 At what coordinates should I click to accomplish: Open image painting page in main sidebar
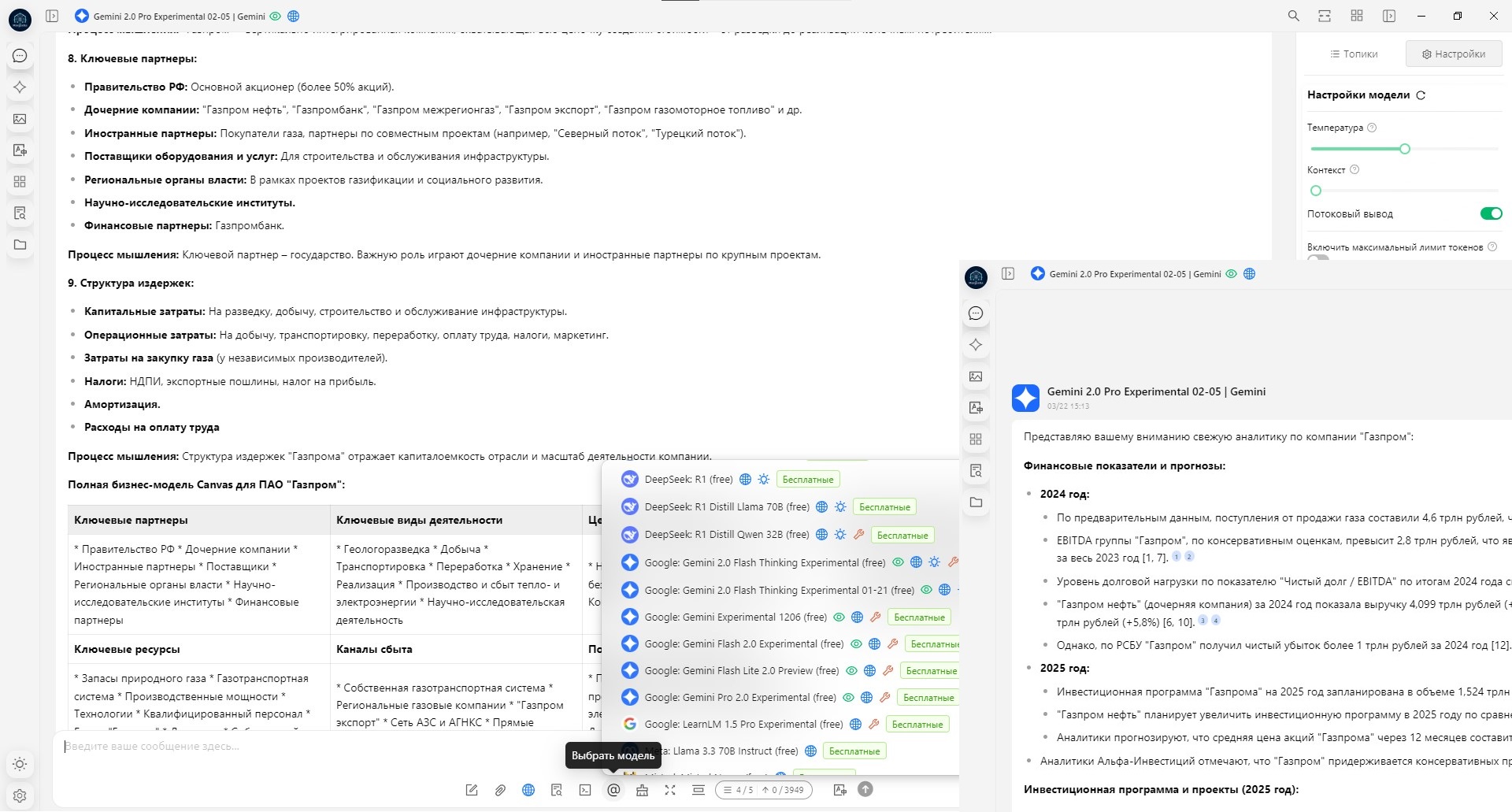pos(20,119)
